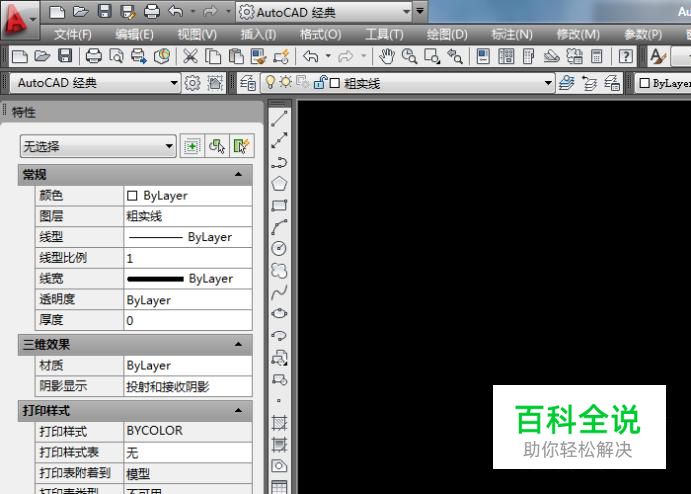Click Make Object's Layer Current icon

coord(567,83)
